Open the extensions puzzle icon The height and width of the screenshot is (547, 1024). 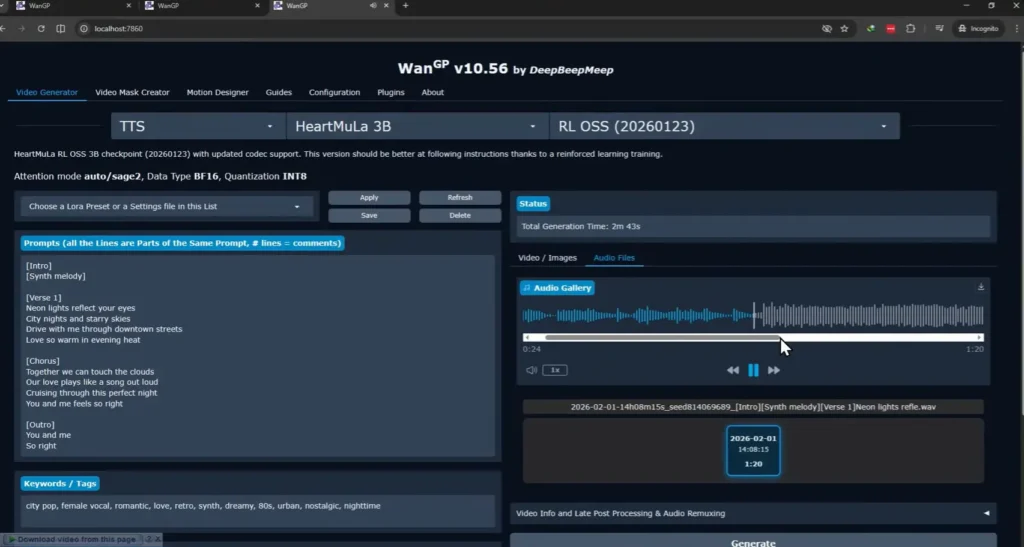[x=910, y=29]
